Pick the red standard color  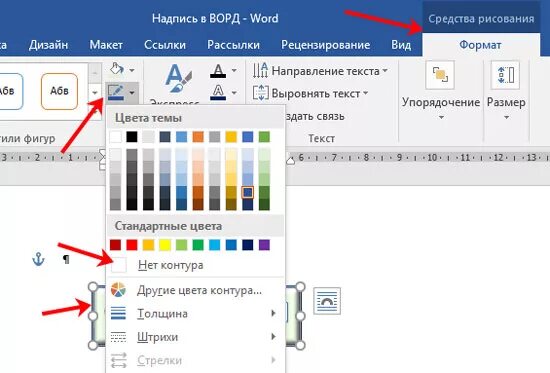(x=132, y=245)
